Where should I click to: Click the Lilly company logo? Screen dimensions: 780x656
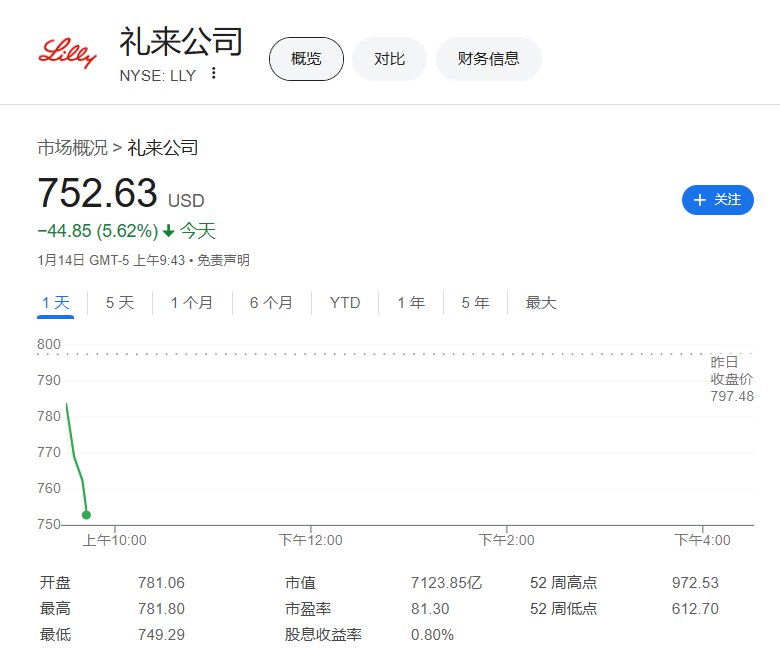tap(67, 52)
